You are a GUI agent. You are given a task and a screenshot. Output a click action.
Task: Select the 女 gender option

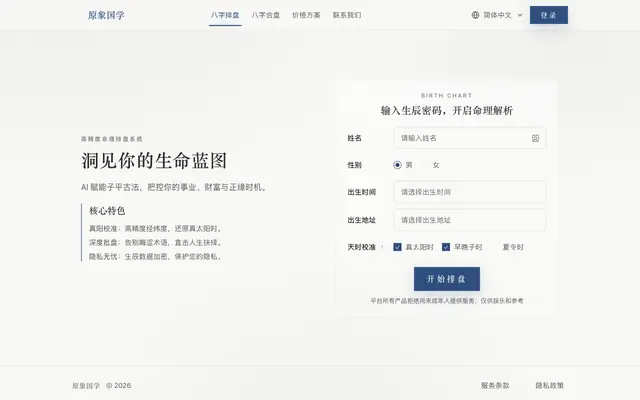[436, 165]
